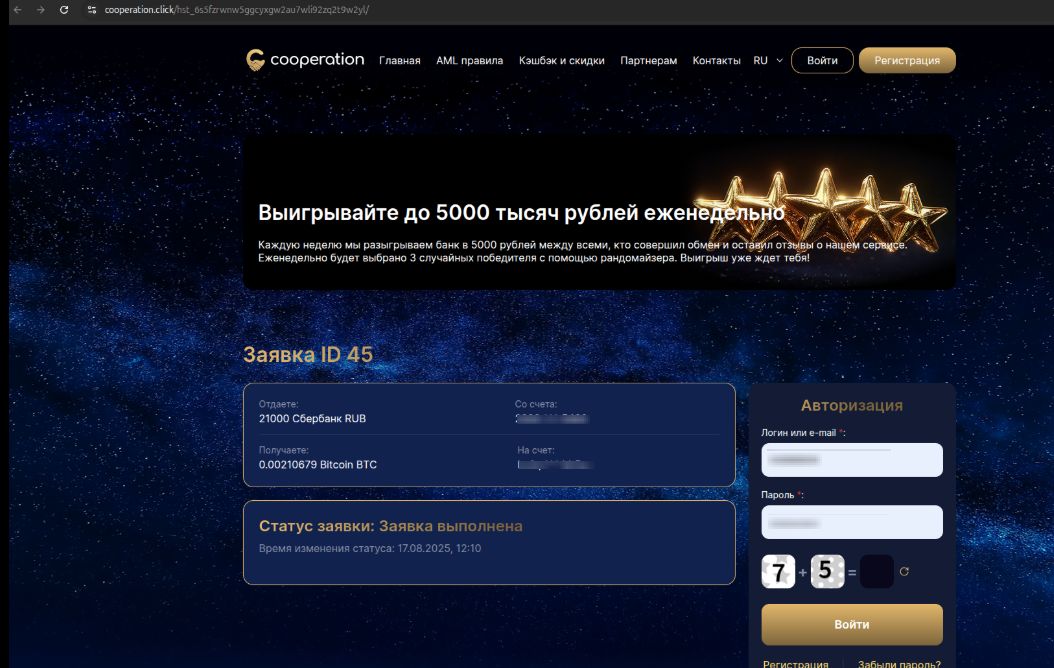Click the Войти button in header
The height and width of the screenshot is (668, 1054).
point(822,60)
